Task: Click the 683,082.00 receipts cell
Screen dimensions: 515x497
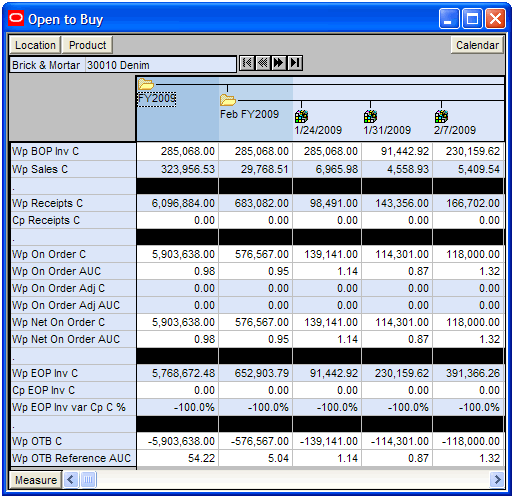Action: [256, 203]
